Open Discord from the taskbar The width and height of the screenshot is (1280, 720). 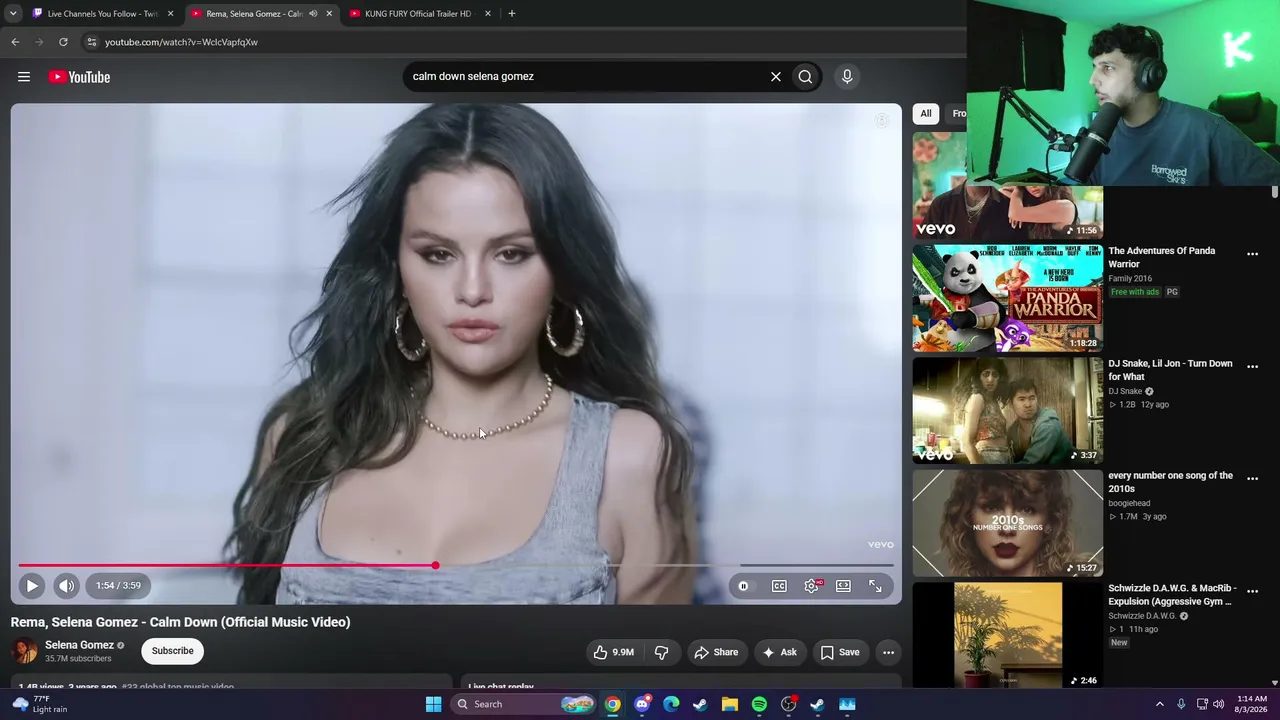(642, 704)
